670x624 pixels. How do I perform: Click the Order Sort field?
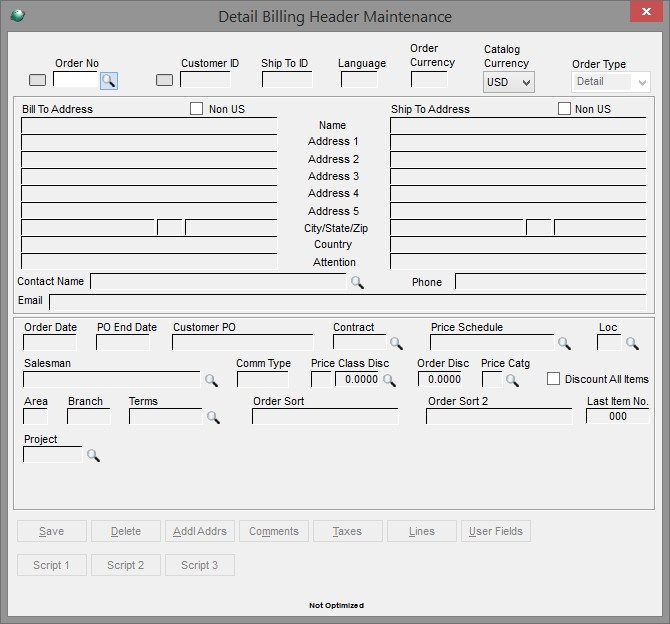[325, 417]
